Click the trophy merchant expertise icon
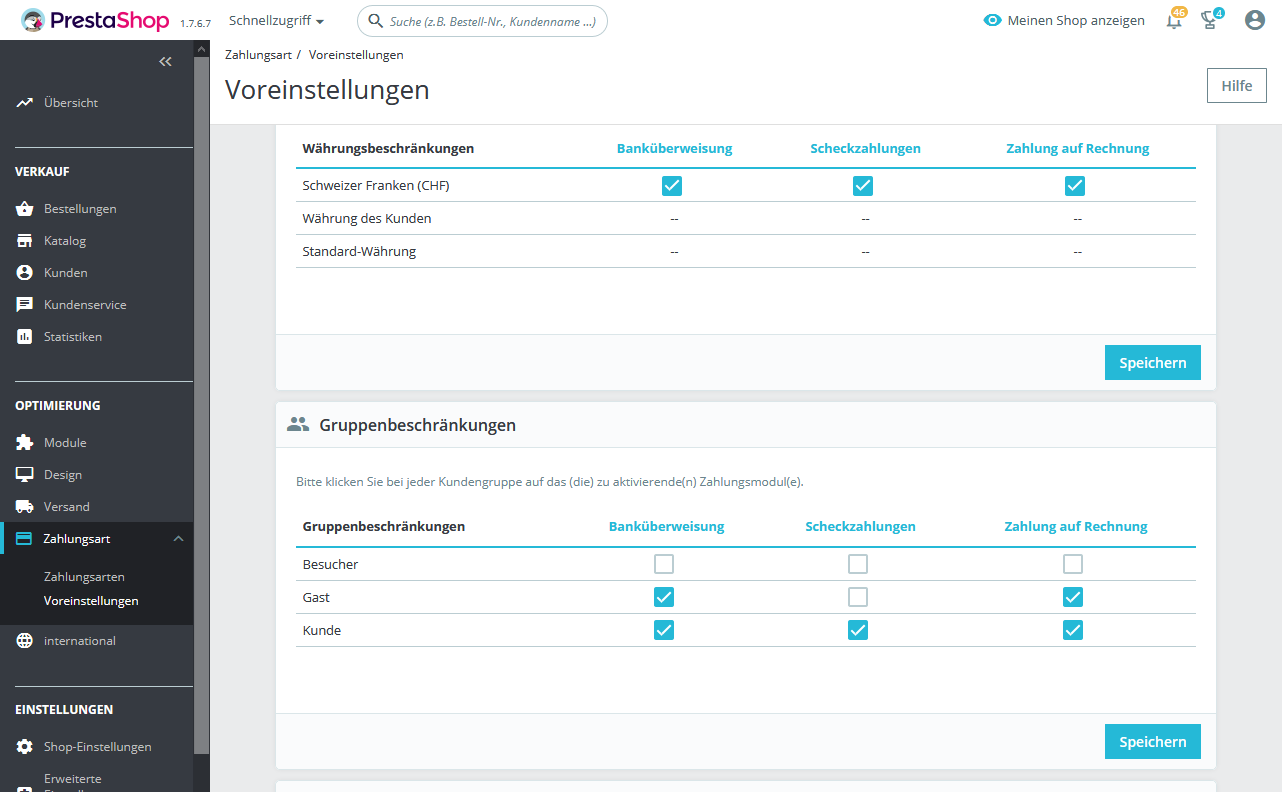 [x=1210, y=20]
